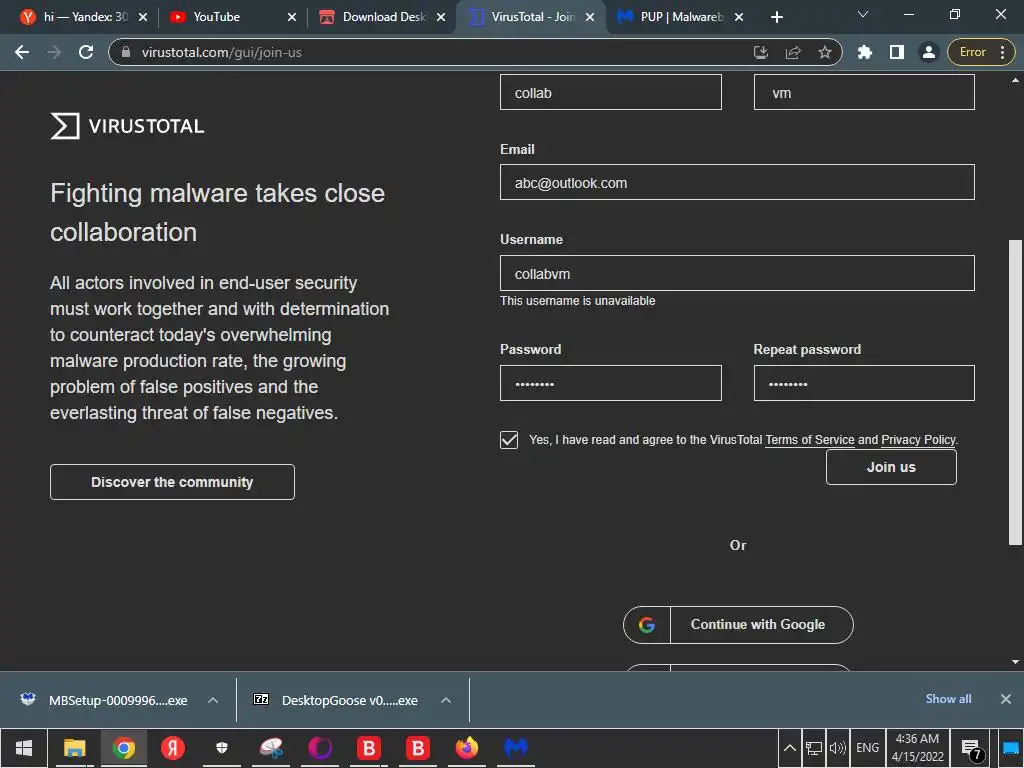The image size is (1024, 768).
Task: Click the scrollbar down arrow
Action: pos(1015,662)
